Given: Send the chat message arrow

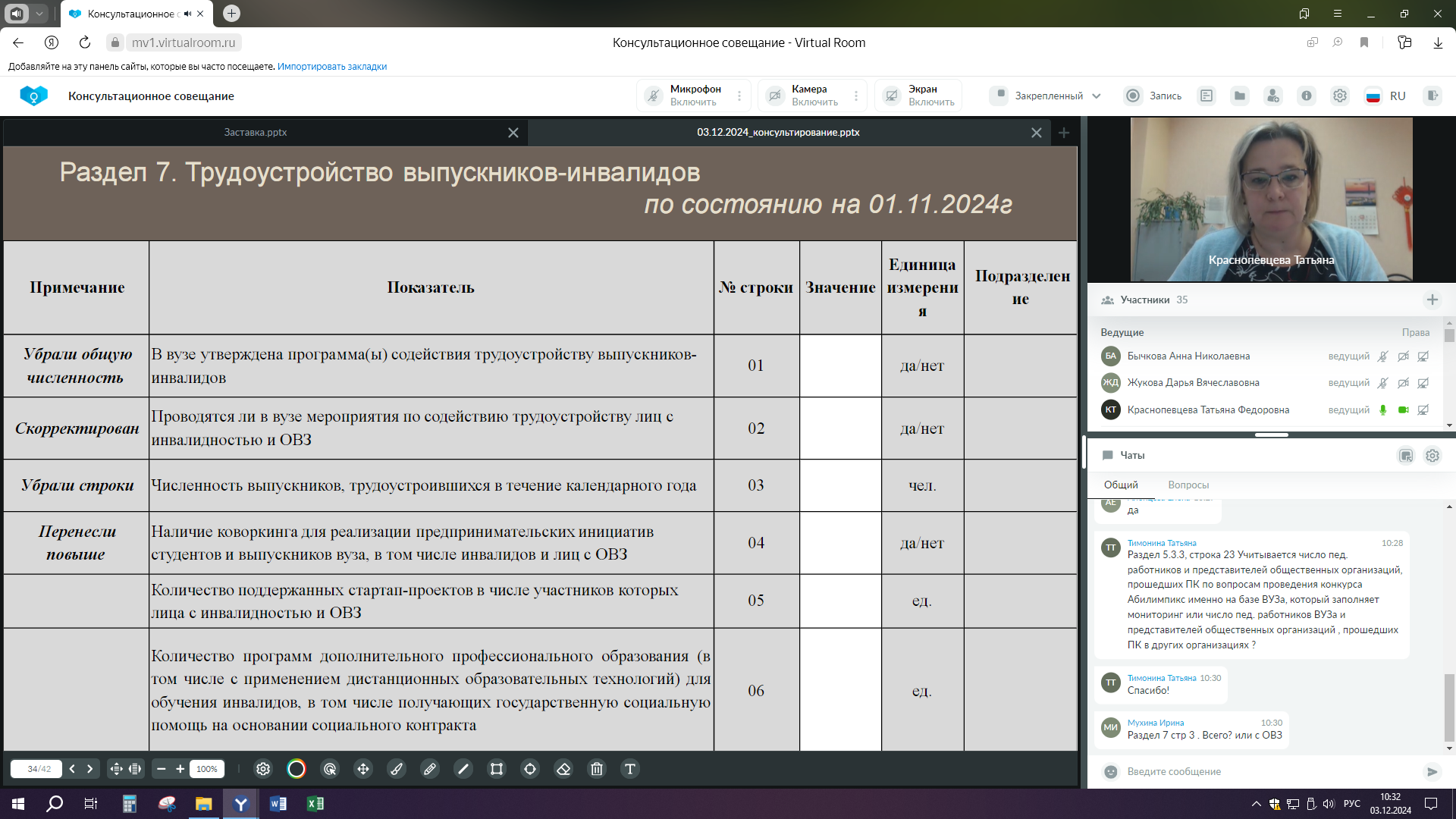Looking at the screenshot, I should point(1432,772).
